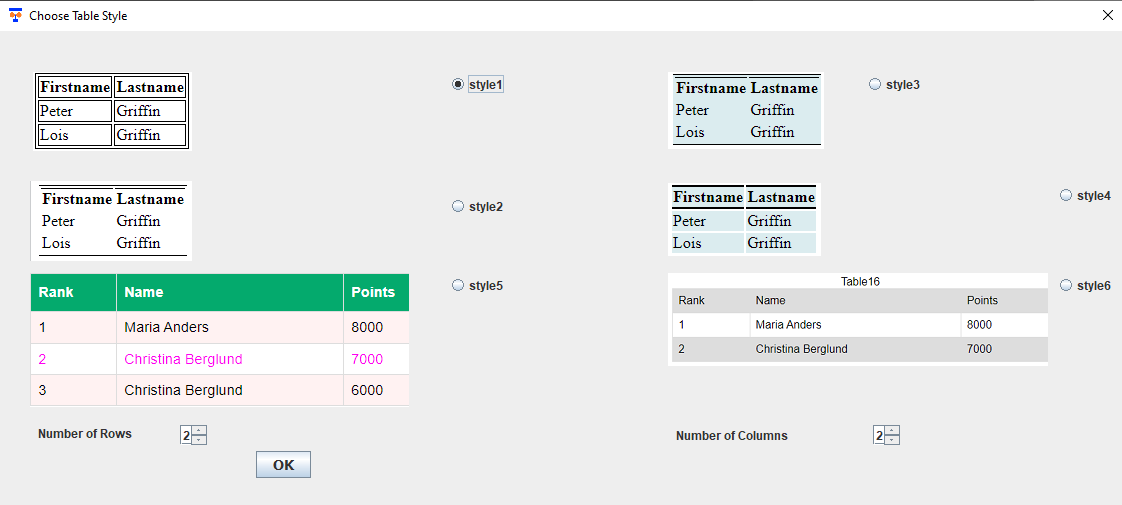The image size is (1122, 505).
Task: Click the magenta '7000' cell
Action: pyautogui.click(x=376, y=359)
